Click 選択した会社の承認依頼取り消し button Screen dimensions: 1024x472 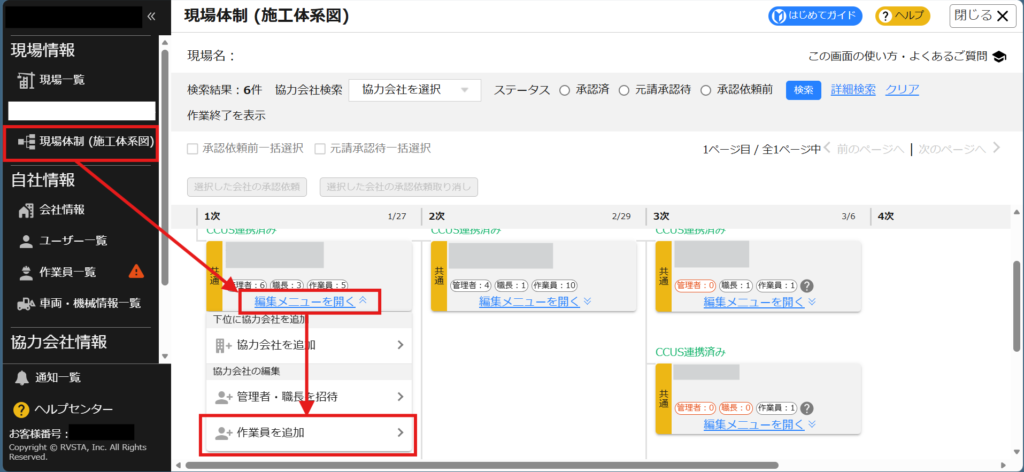399,187
